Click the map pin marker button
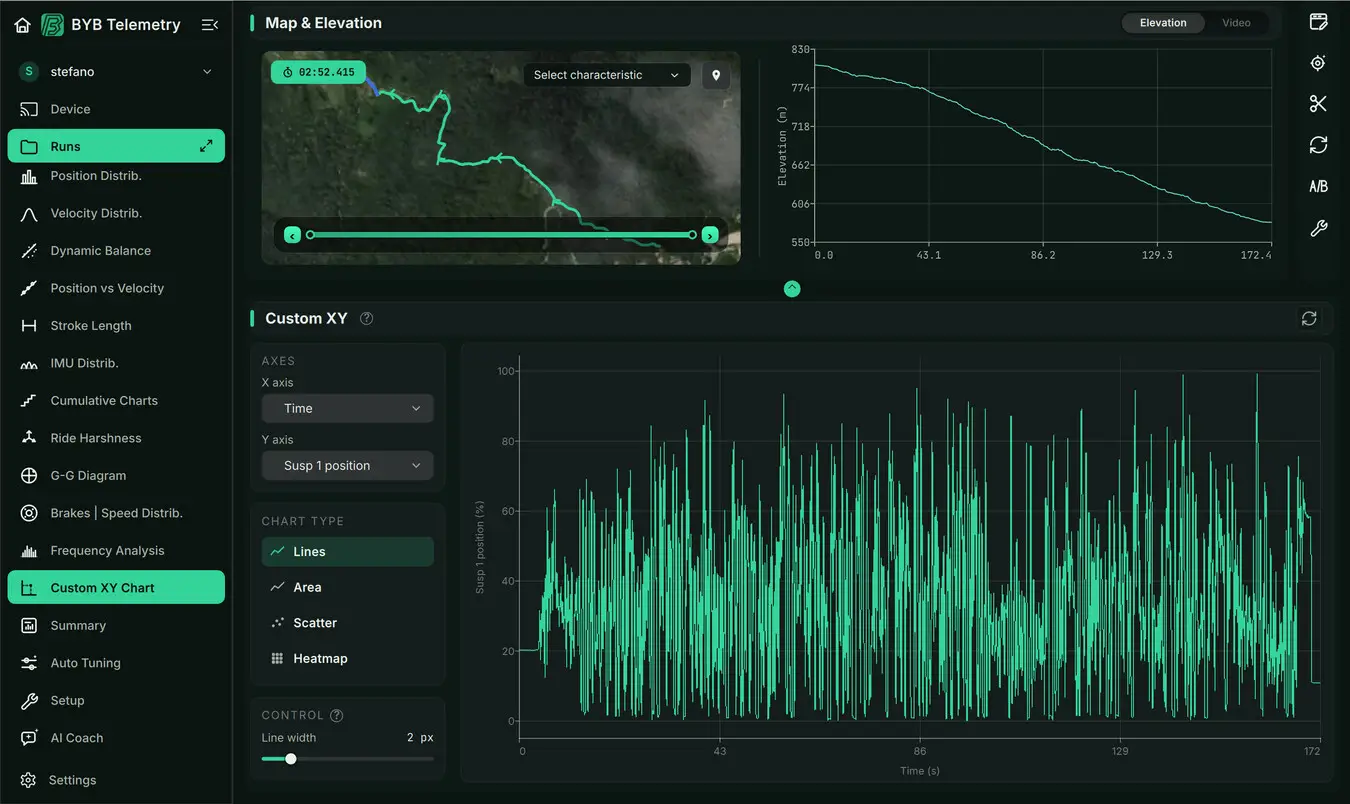This screenshot has height=804, width=1350. [x=716, y=75]
